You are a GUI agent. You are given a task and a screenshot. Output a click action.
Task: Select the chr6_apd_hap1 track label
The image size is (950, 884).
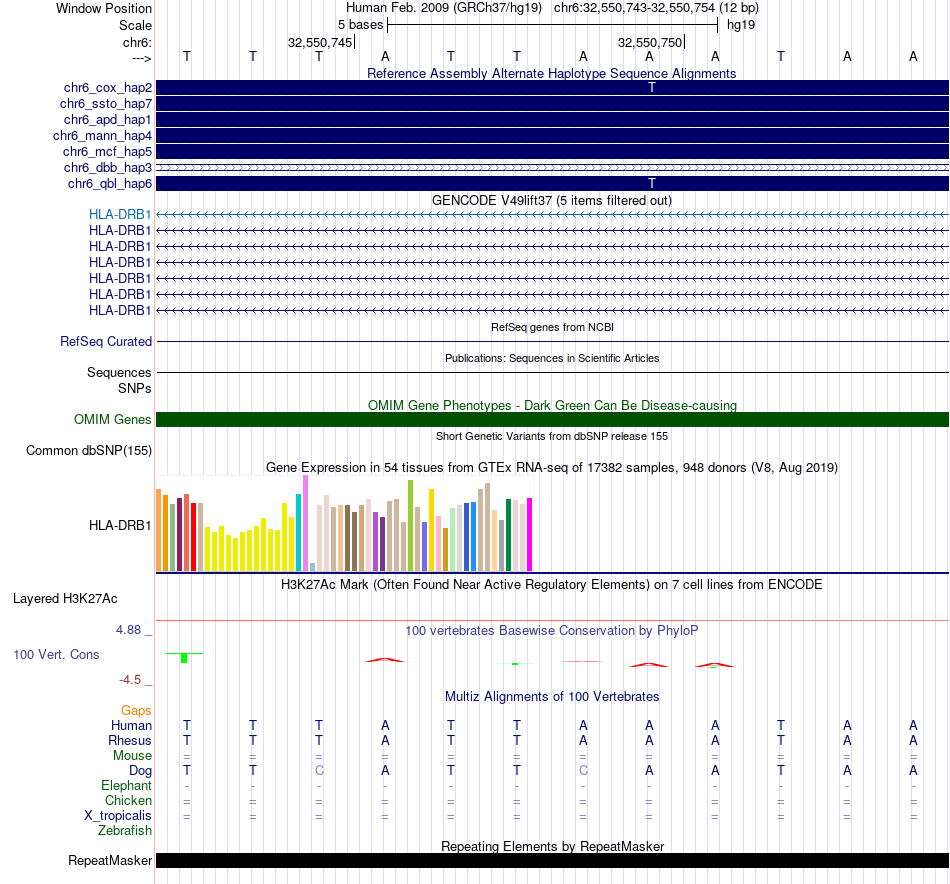tap(107, 119)
